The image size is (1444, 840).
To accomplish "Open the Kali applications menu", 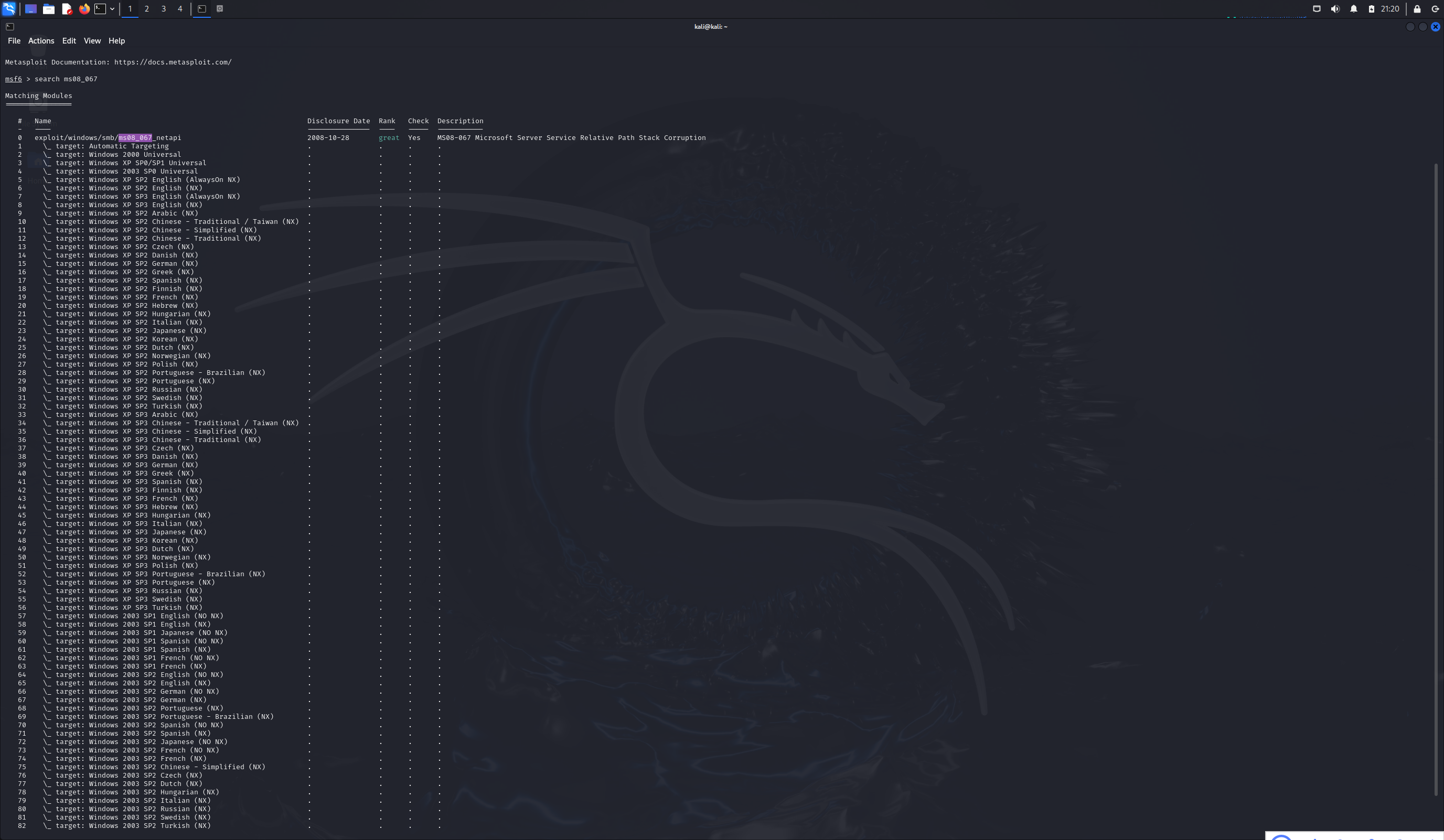I will point(8,8).
